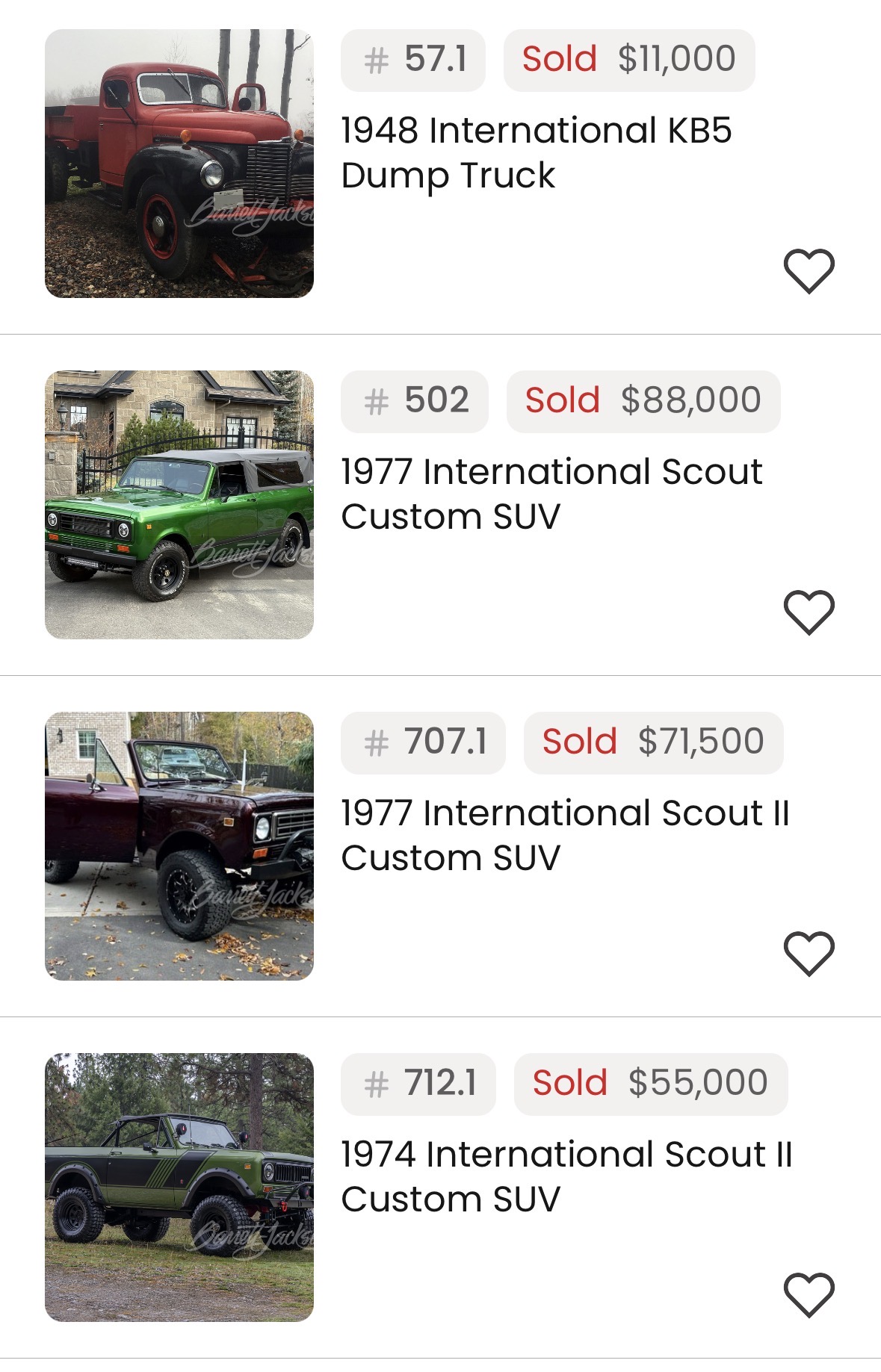
Task: Favorite the green 1977 Scout lot 502
Action: tap(809, 612)
